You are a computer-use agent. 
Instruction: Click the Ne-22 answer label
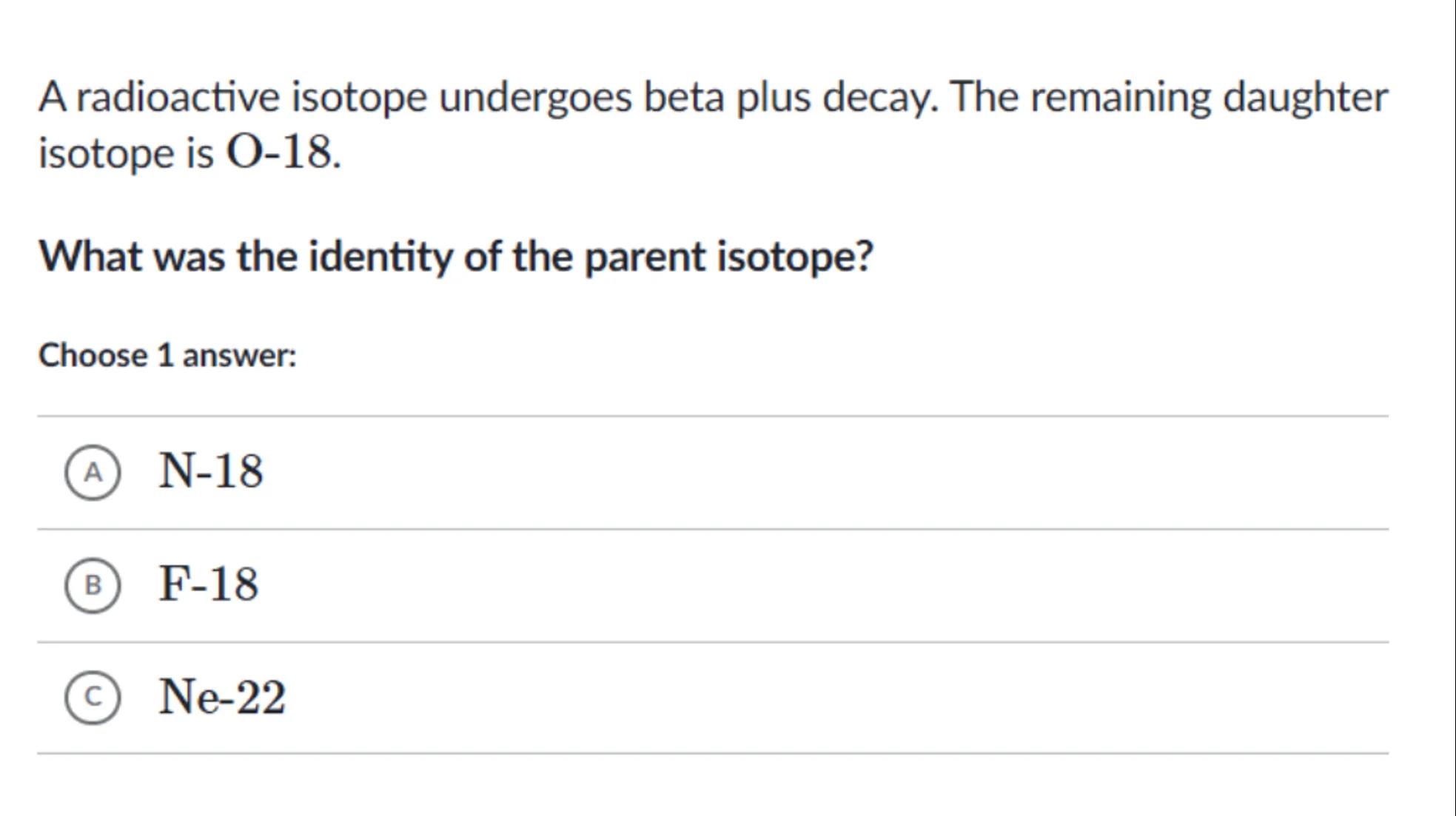(222, 697)
